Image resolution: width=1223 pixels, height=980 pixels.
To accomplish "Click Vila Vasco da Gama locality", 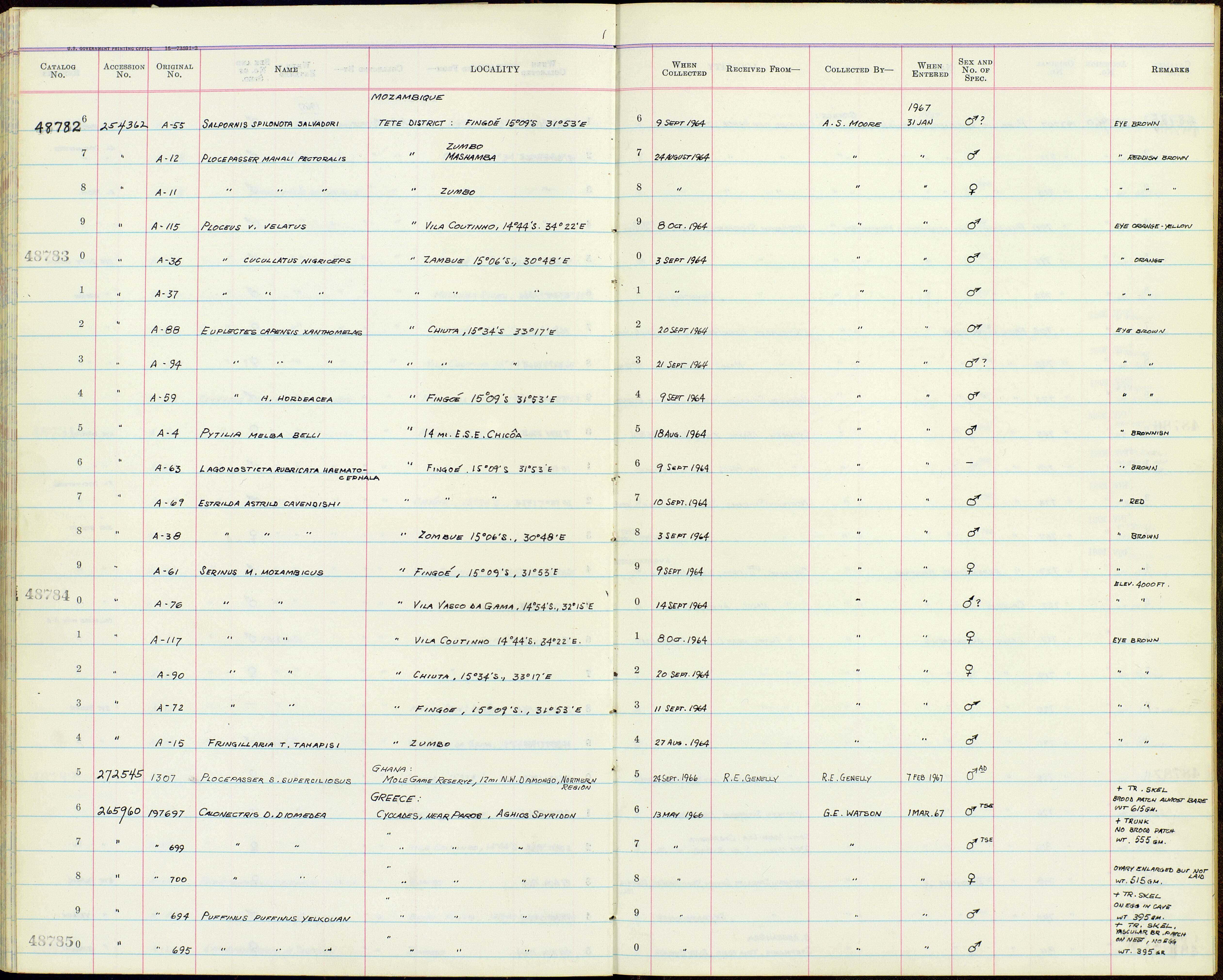I will (504, 606).
